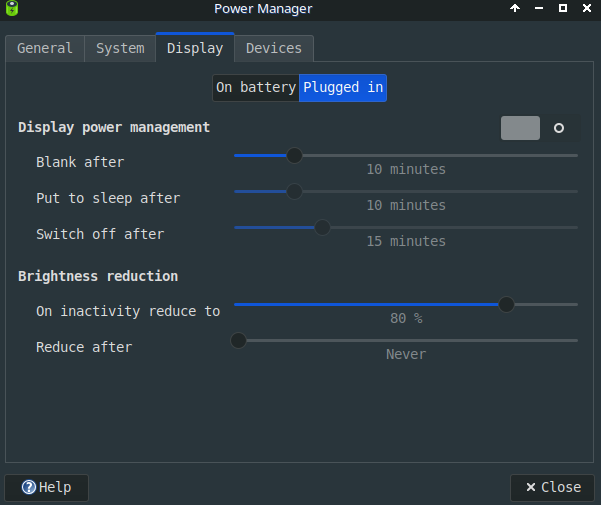Open the System tab
This screenshot has width=601, height=505.
pos(120,48)
